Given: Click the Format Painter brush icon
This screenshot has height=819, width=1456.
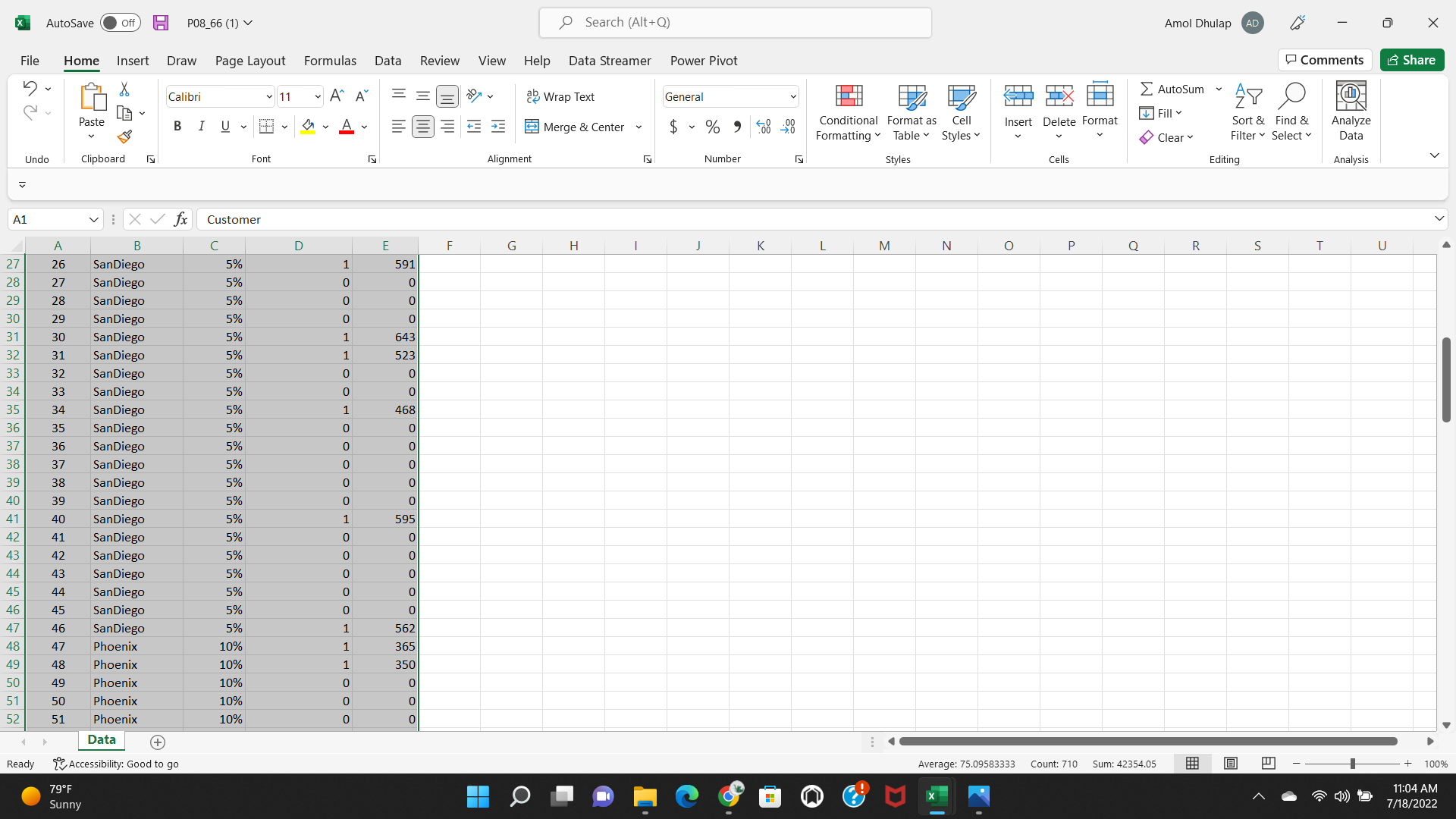Looking at the screenshot, I should coord(124,136).
